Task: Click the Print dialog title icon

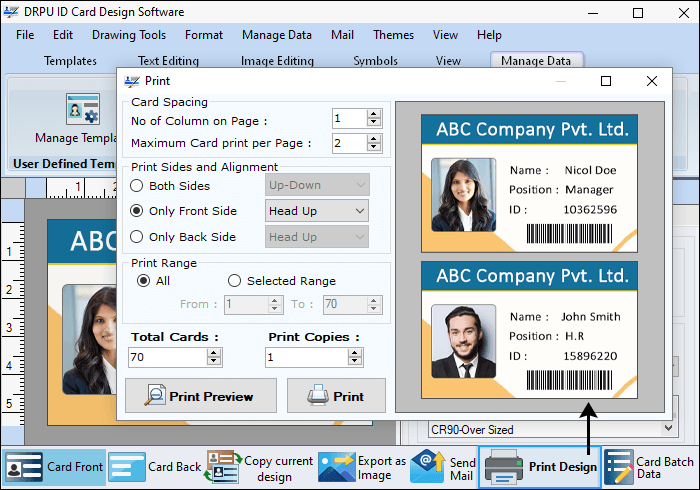Action: pyautogui.click(x=132, y=81)
